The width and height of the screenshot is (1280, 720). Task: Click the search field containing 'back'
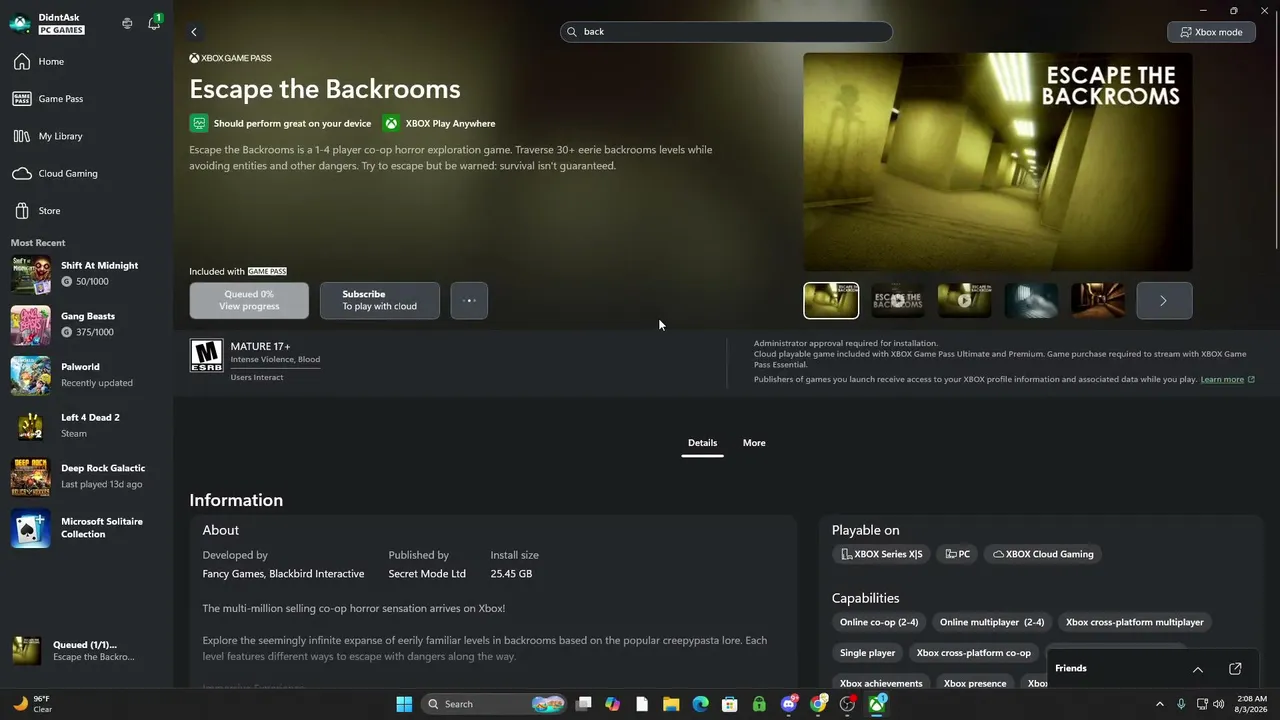click(x=726, y=32)
